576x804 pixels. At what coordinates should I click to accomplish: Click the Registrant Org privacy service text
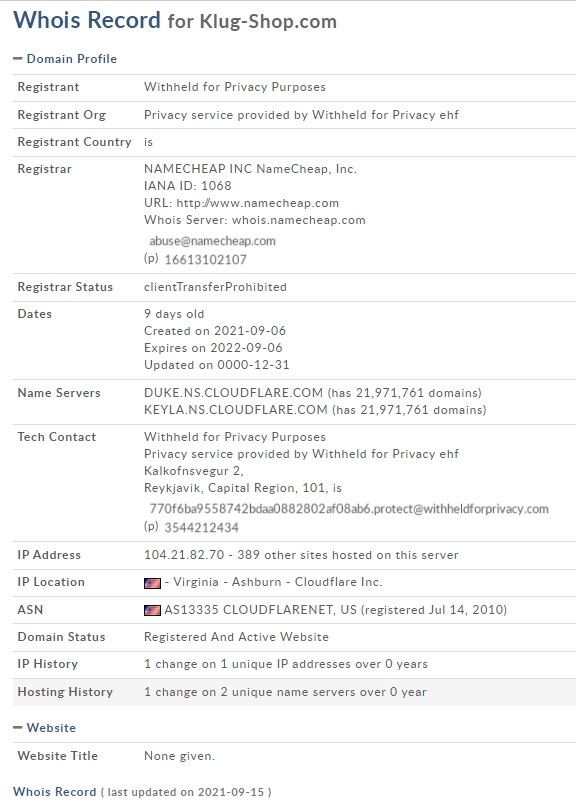tap(301, 115)
